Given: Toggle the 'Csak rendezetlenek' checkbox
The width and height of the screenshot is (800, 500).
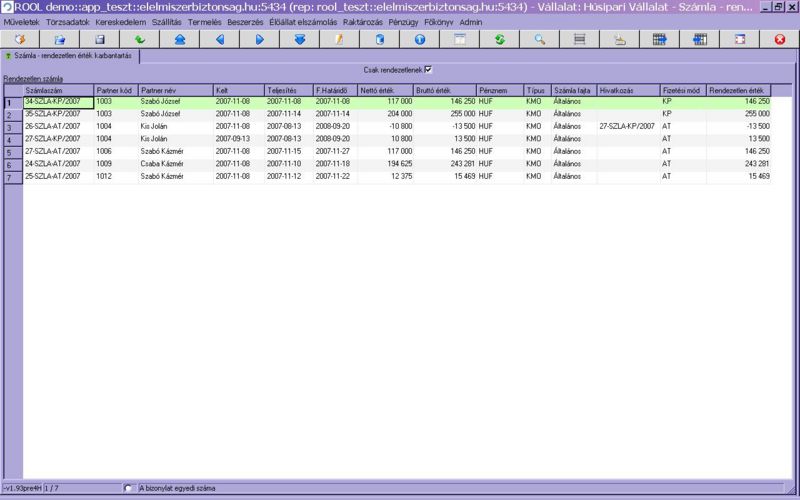Looking at the screenshot, I should (428, 70).
